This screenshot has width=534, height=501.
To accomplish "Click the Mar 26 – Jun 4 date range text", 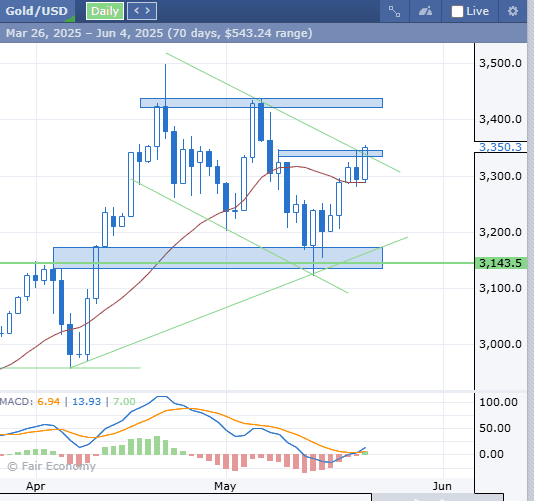I will click(159, 33).
